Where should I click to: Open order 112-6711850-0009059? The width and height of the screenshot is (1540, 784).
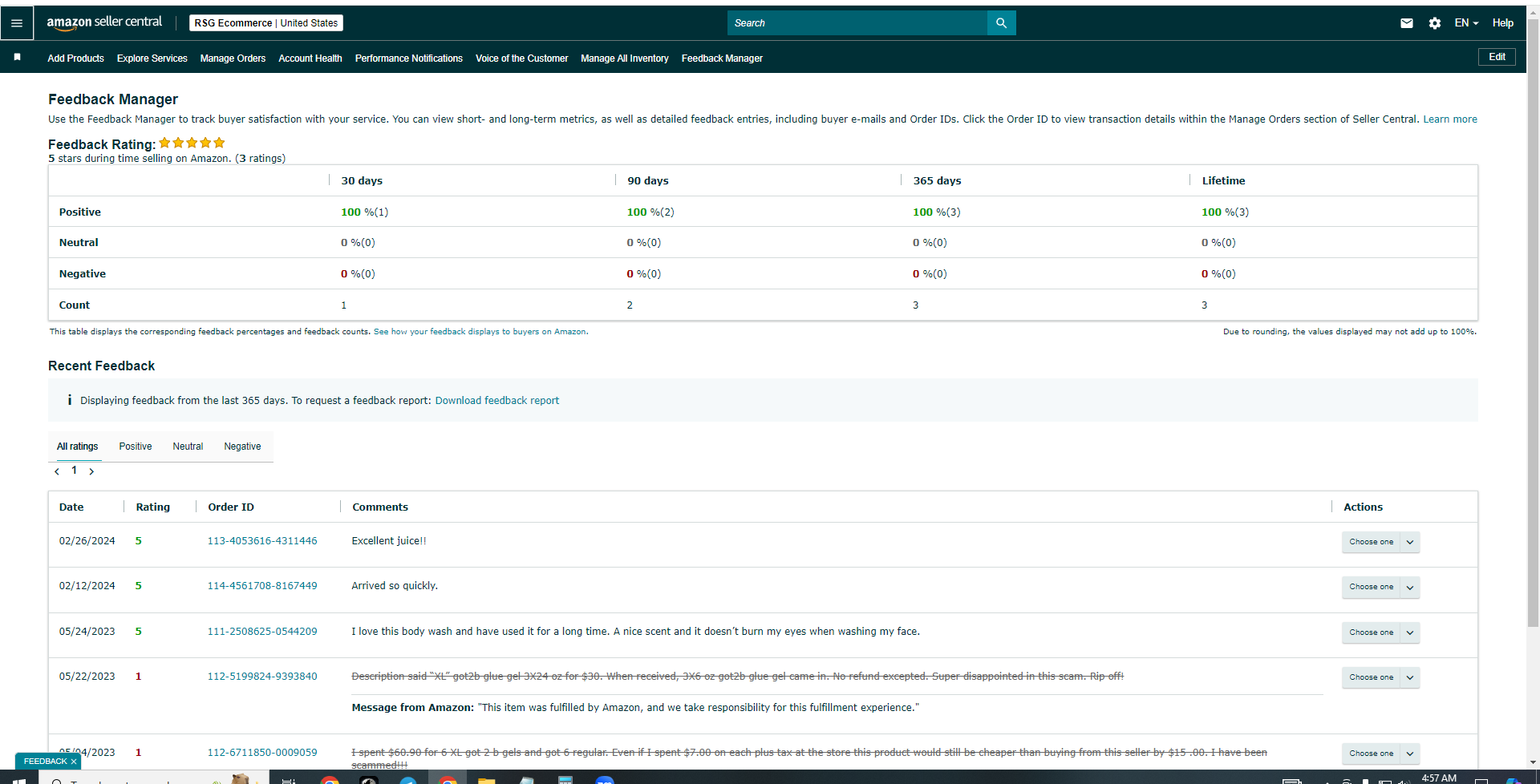(262, 753)
